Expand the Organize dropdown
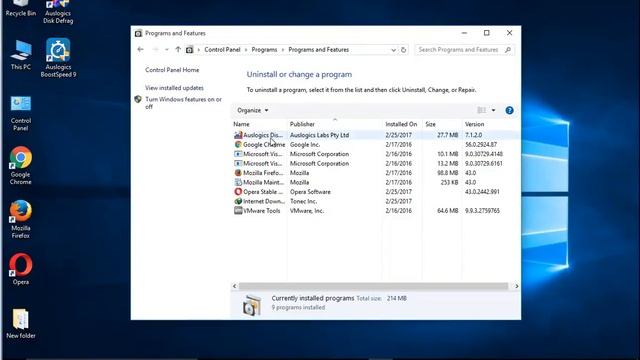This screenshot has height=360, width=640. (253, 110)
